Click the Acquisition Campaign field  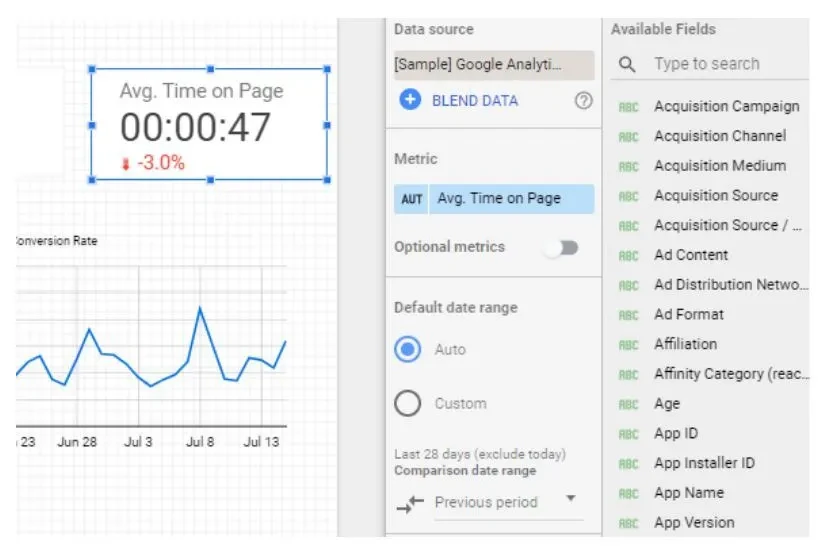[727, 107]
